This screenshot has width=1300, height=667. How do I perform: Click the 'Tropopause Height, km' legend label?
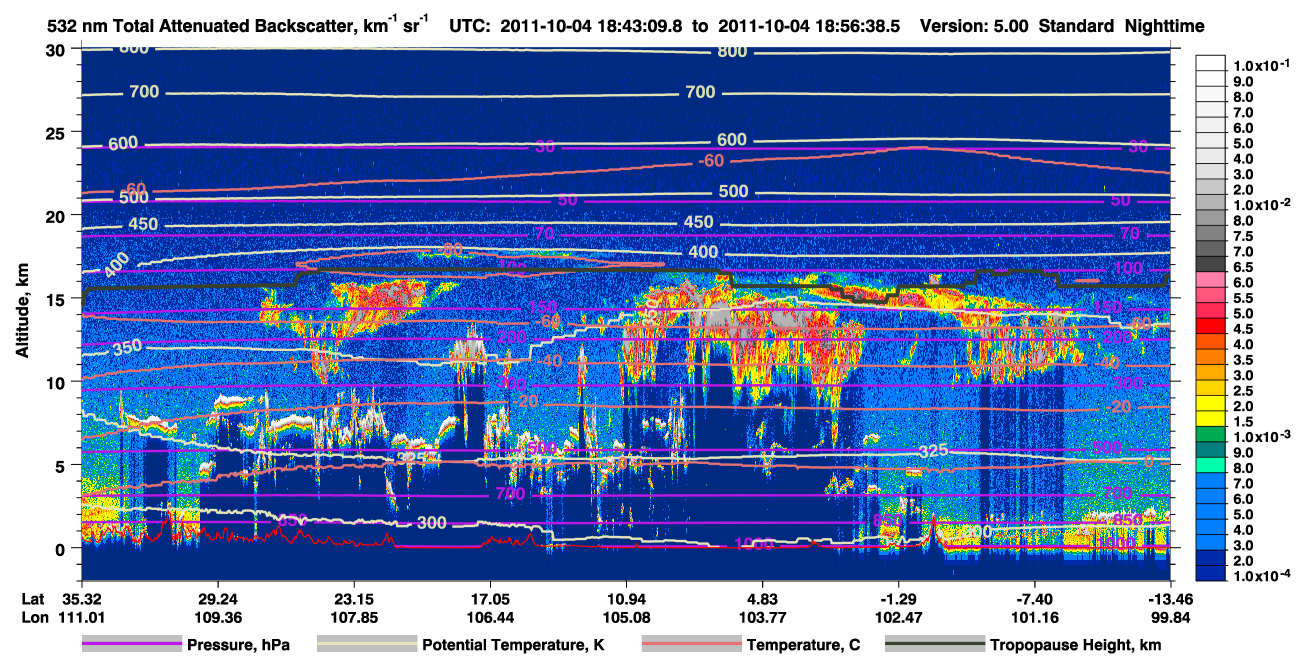pyautogui.click(x=1077, y=646)
